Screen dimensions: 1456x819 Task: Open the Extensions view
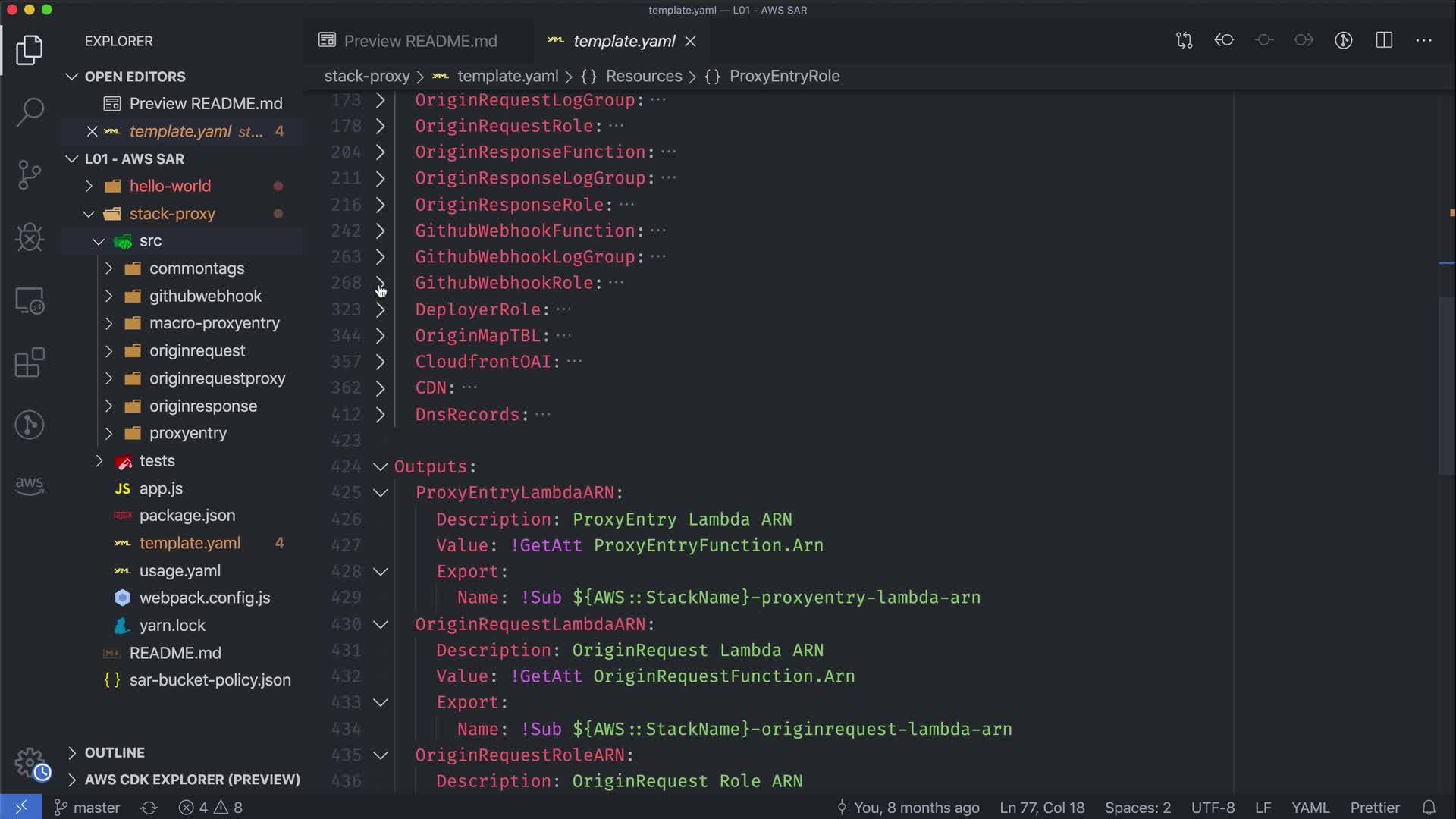30,362
